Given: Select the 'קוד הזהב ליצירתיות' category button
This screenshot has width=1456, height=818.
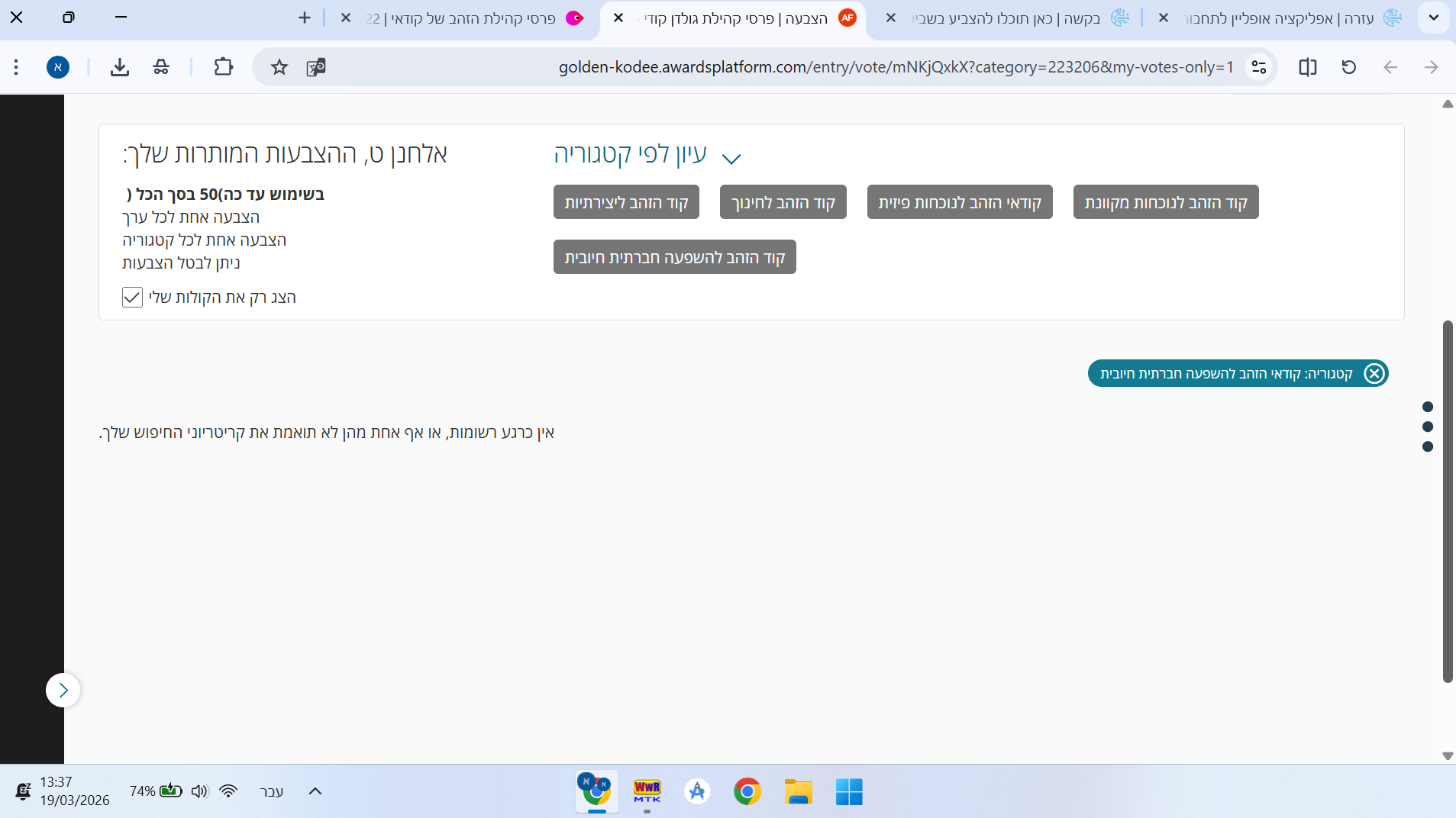Looking at the screenshot, I should [x=626, y=202].
